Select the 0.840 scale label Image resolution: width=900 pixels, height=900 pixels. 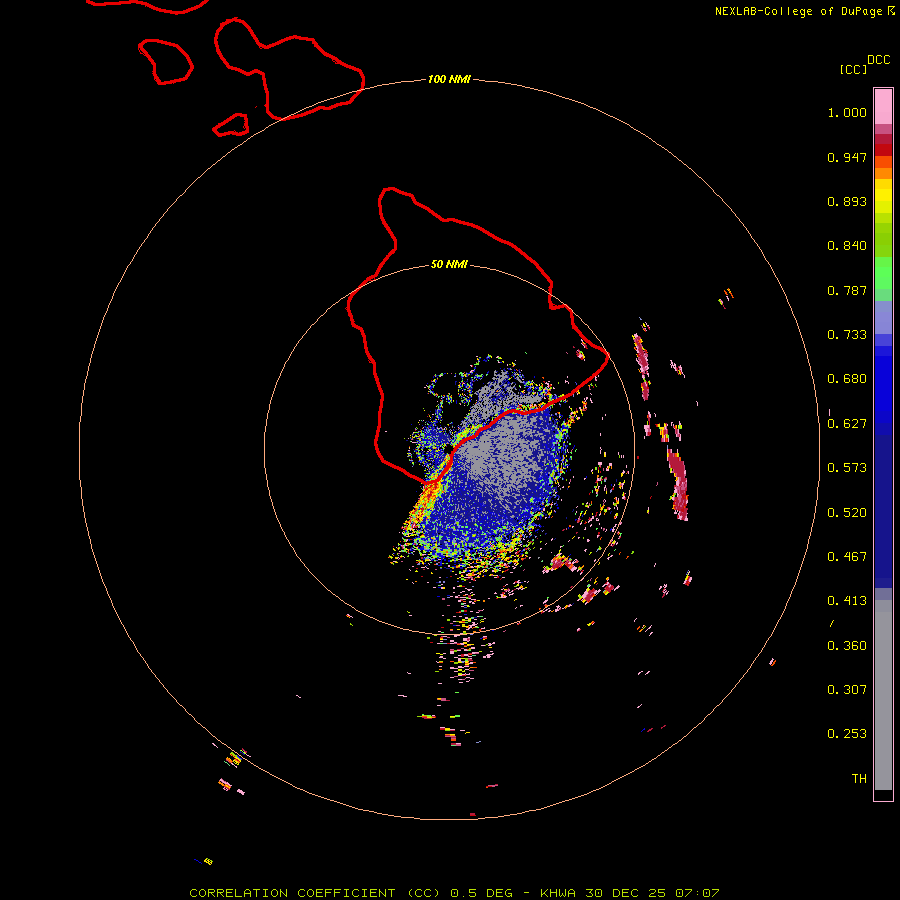(847, 246)
